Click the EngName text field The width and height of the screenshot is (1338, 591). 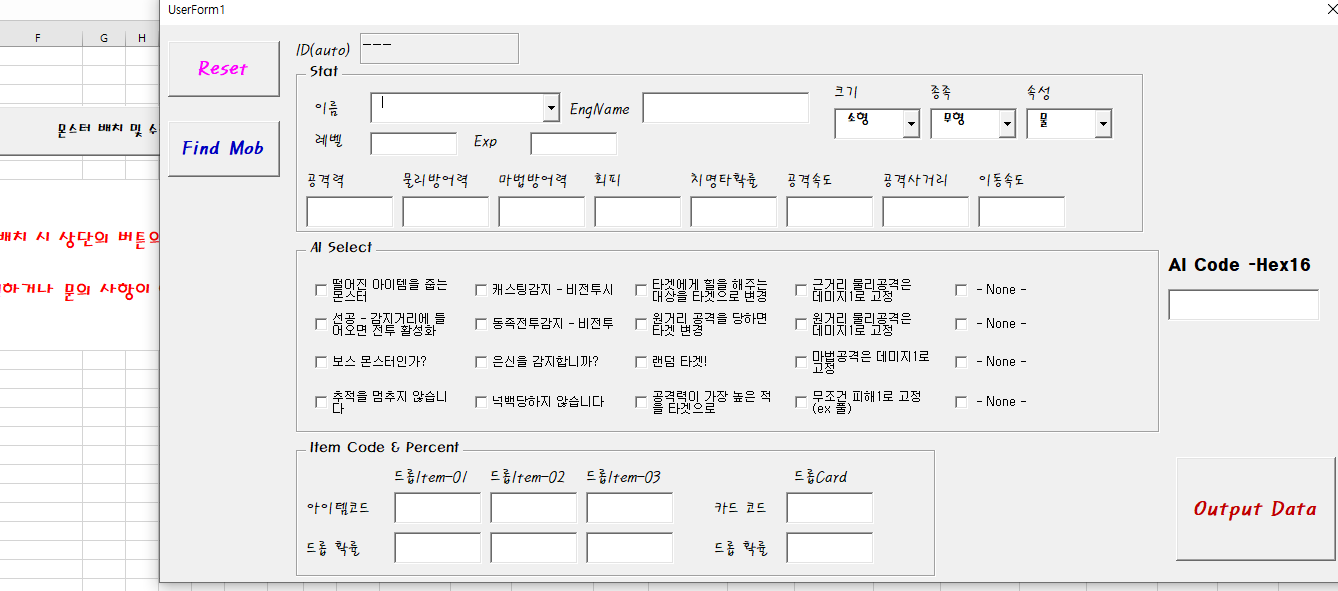(x=725, y=108)
